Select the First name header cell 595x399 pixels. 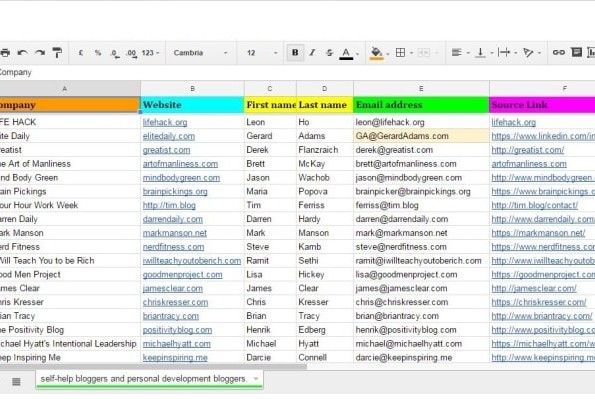pyautogui.click(x=270, y=105)
